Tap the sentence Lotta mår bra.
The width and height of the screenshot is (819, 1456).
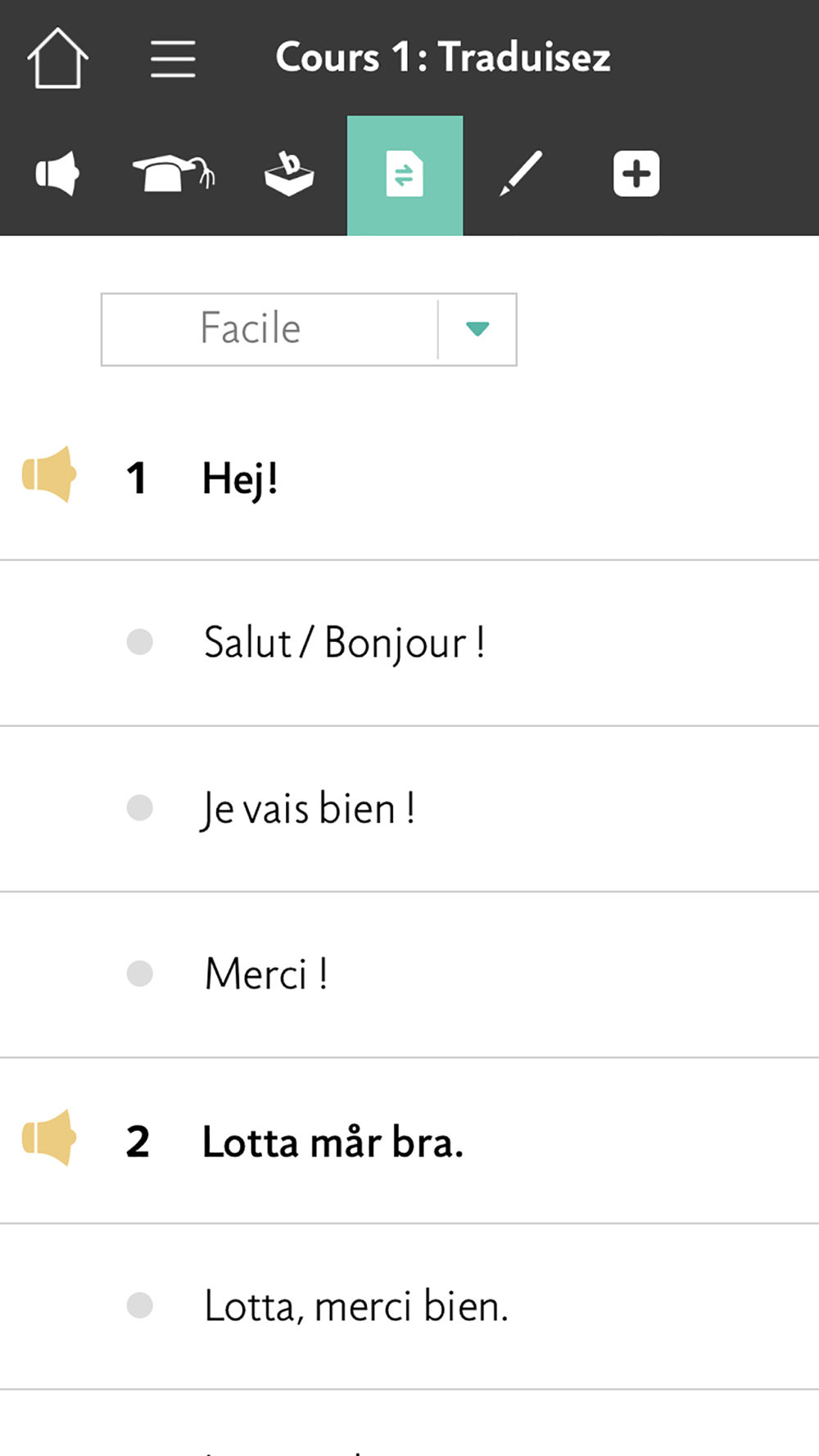333,1142
